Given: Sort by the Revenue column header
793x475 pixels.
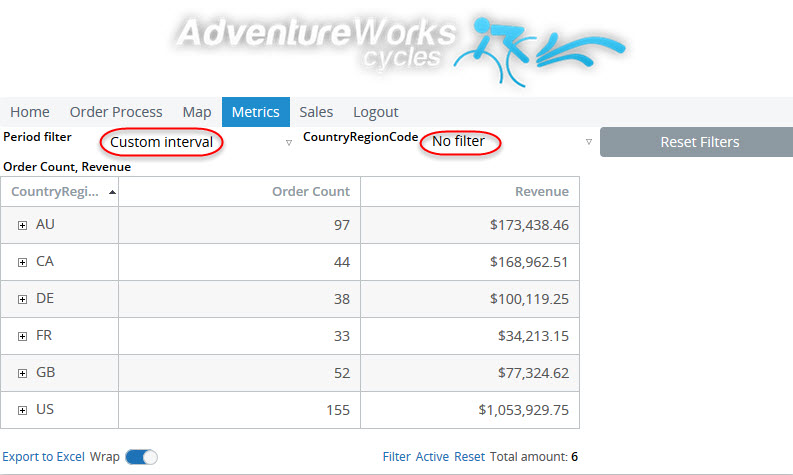Looking at the screenshot, I should [x=541, y=192].
